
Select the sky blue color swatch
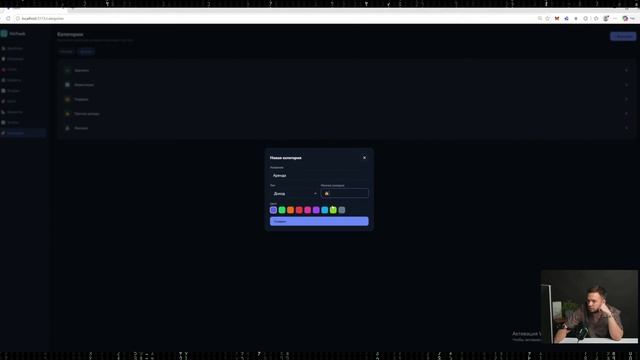(325, 210)
